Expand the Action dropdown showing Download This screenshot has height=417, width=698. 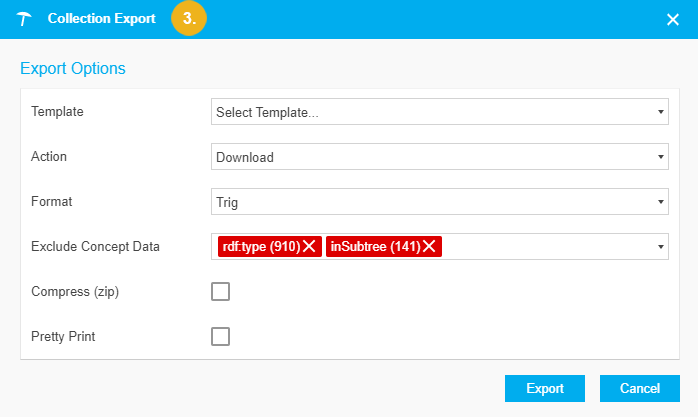click(x=440, y=157)
